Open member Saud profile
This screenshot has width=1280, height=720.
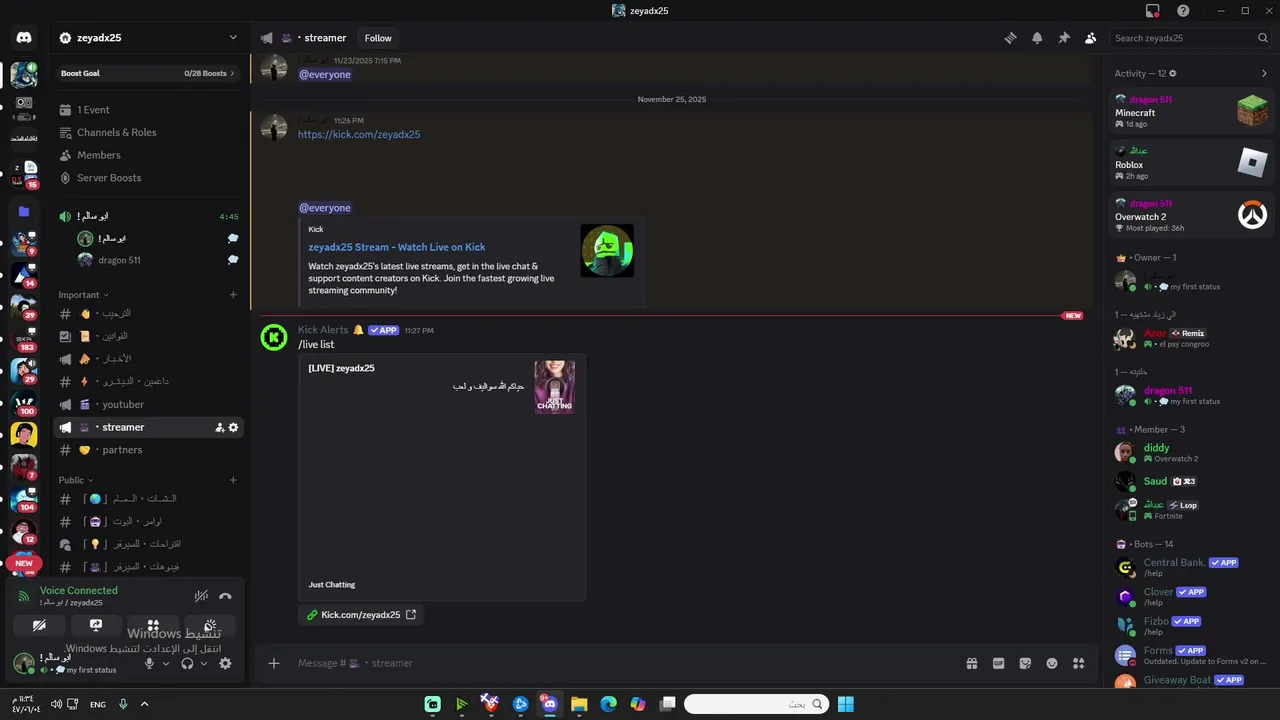click(x=1192, y=481)
